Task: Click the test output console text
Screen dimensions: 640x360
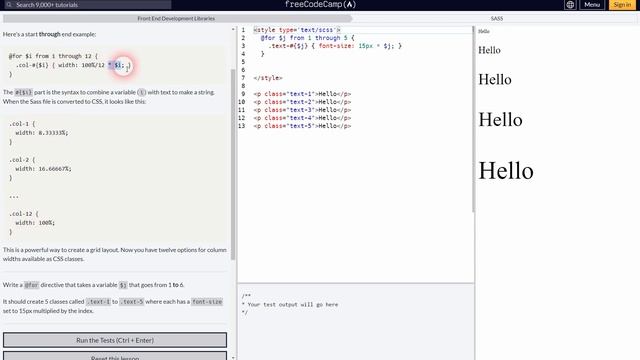Action: 290,304
